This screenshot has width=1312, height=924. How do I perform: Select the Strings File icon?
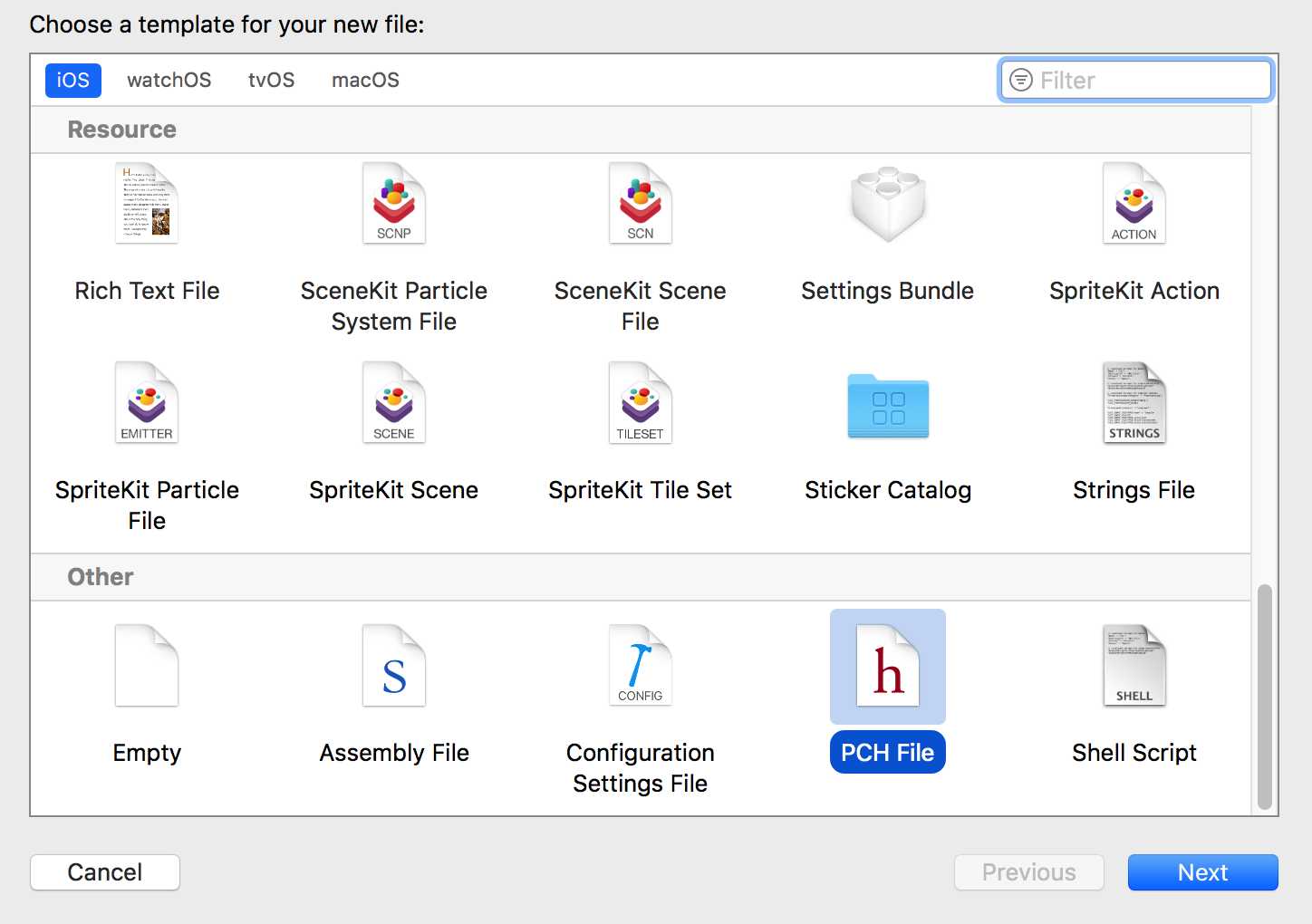coord(1134,402)
